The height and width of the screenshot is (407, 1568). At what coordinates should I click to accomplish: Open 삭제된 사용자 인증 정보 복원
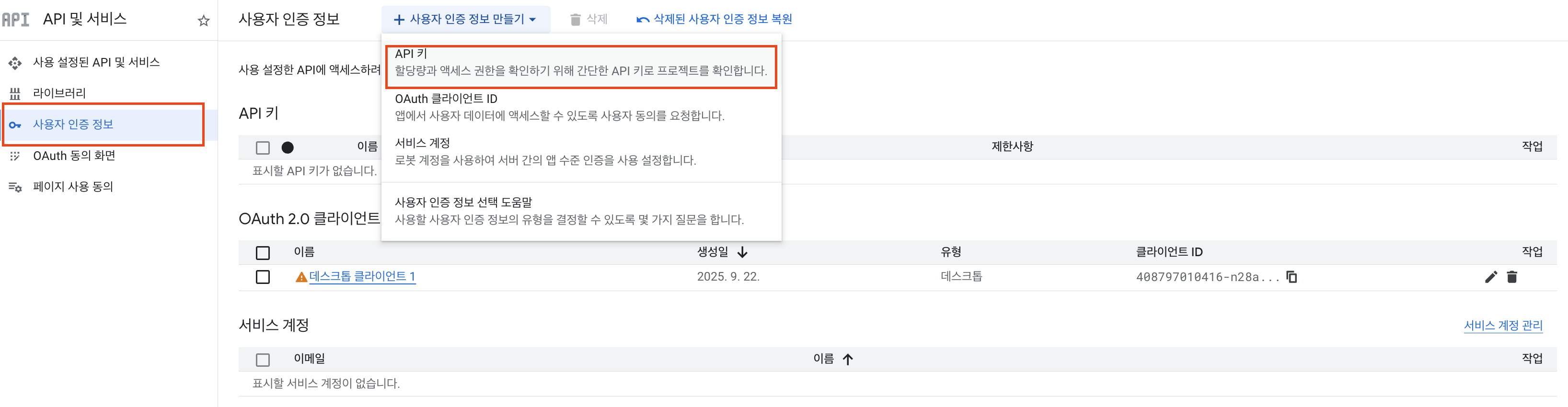click(715, 19)
